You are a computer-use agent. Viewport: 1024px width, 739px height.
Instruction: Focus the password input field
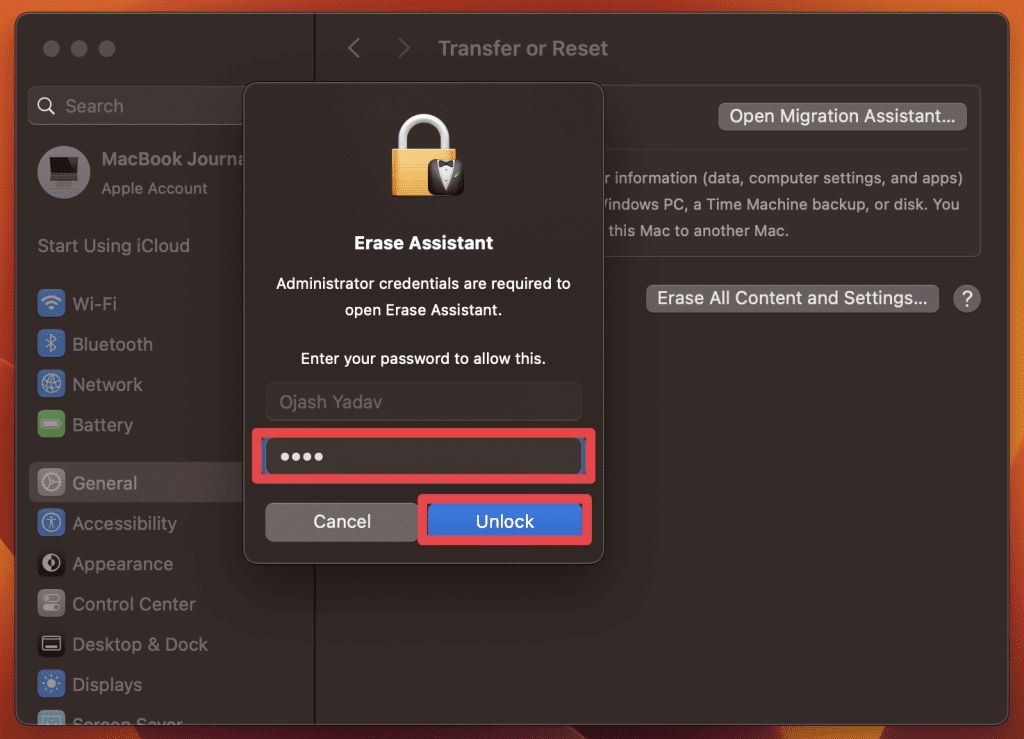(x=423, y=456)
